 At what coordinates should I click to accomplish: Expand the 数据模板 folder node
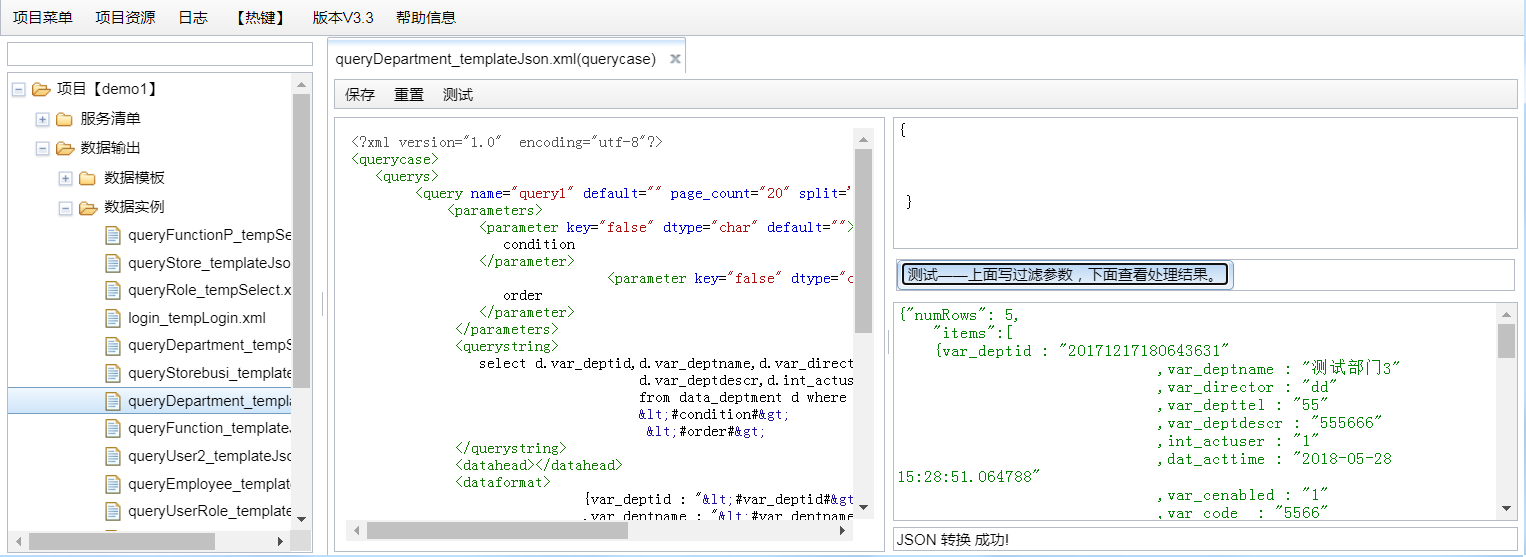coord(66,178)
